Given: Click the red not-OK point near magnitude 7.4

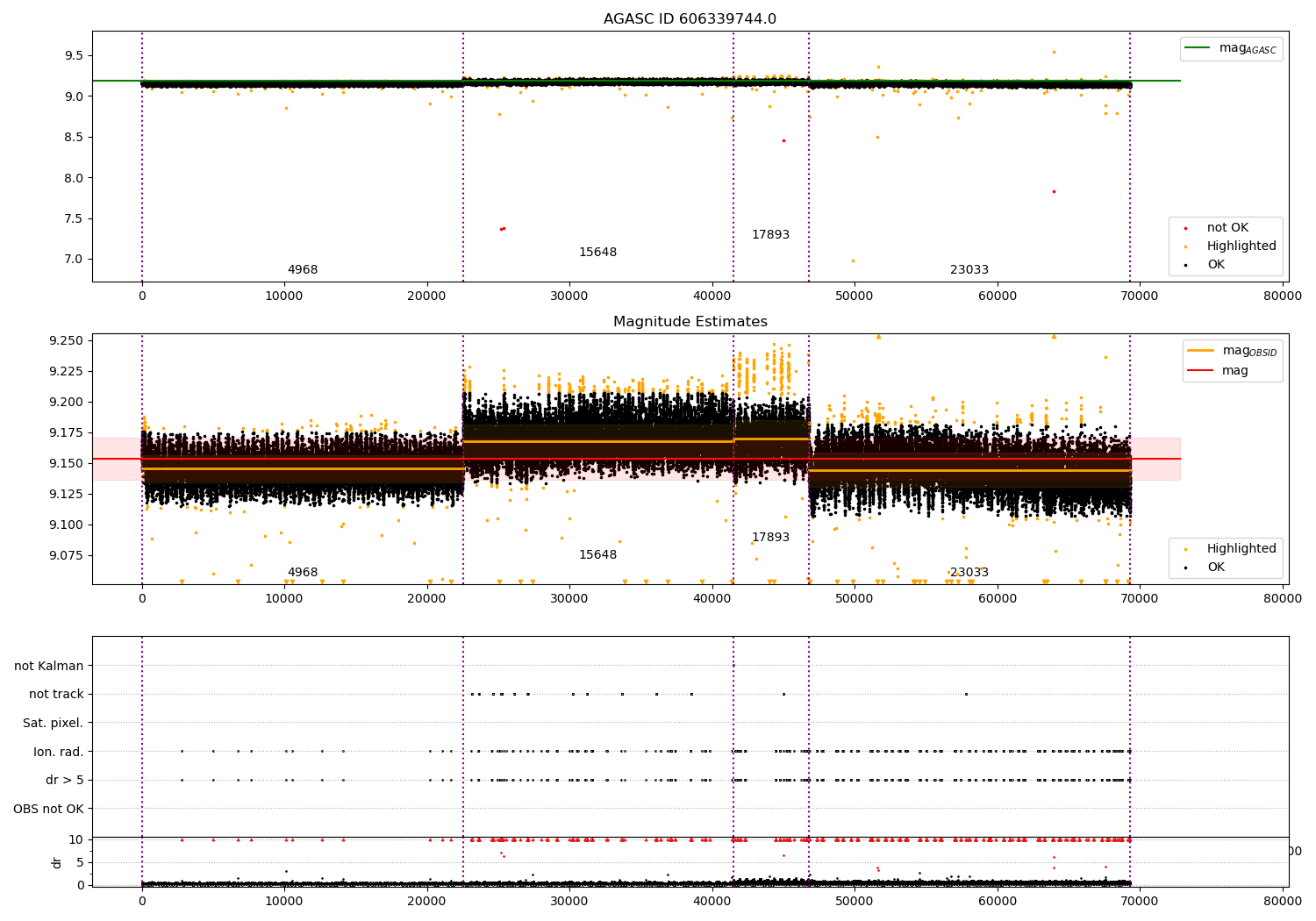Looking at the screenshot, I should point(502,229).
